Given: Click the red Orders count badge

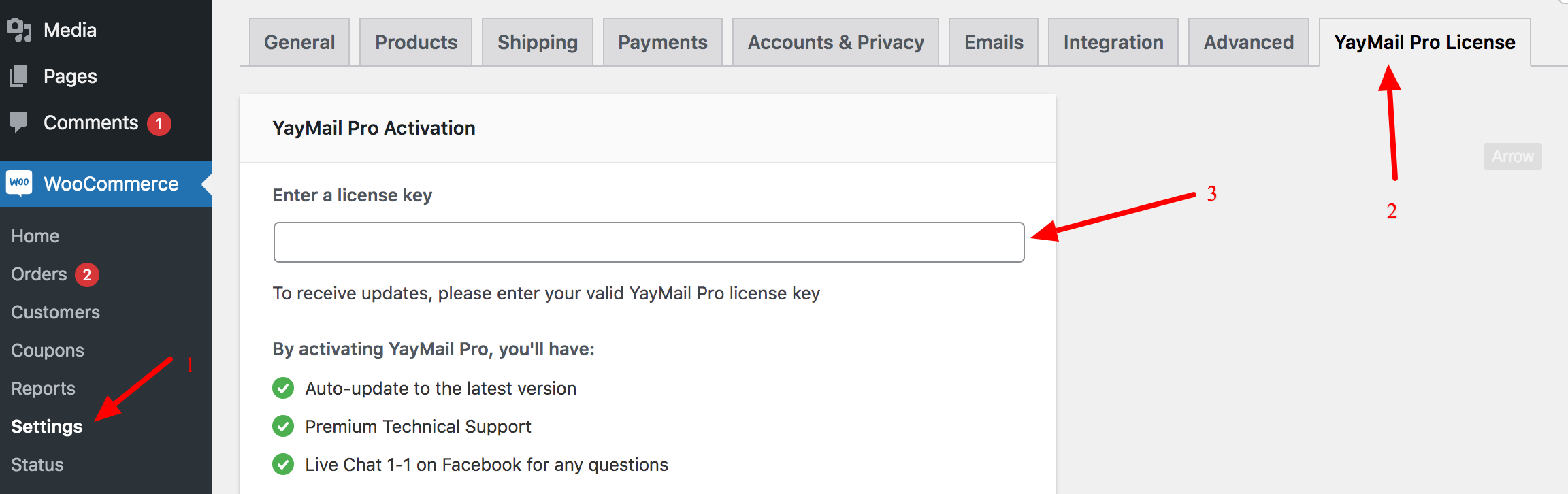Looking at the screenshot, I should click(87, 275).
